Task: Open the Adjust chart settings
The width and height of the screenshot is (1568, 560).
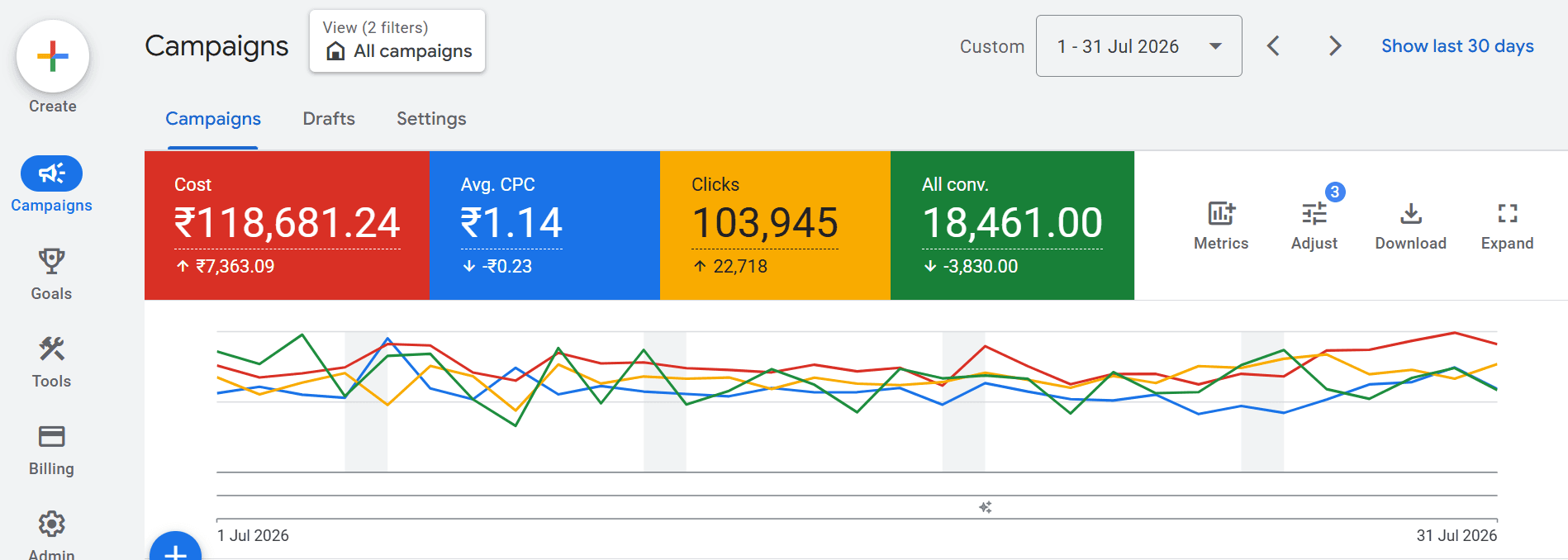Action: [x=1314, y=226]
